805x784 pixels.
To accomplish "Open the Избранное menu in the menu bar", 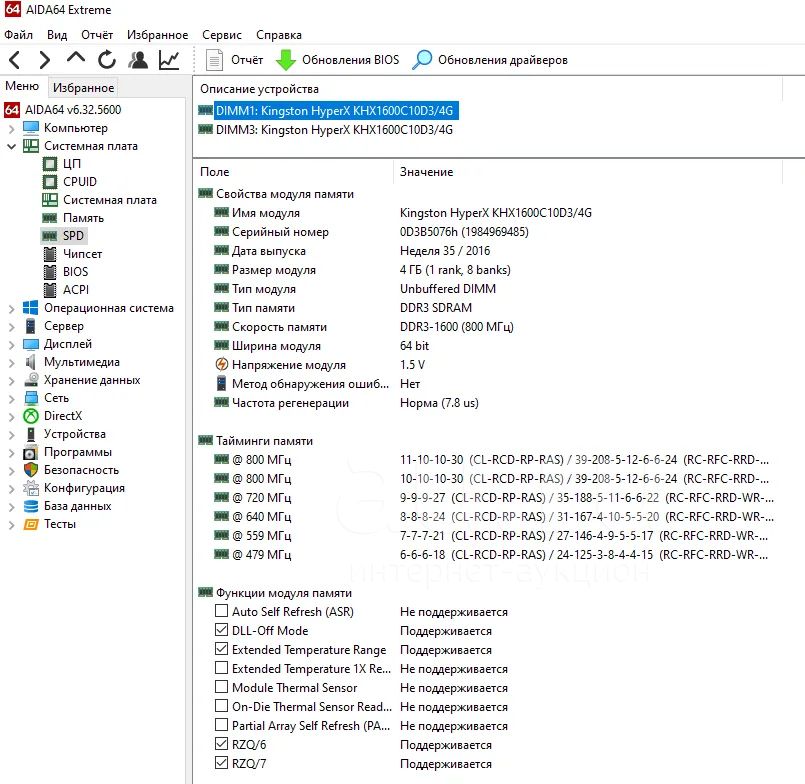I will pos(158,35).
